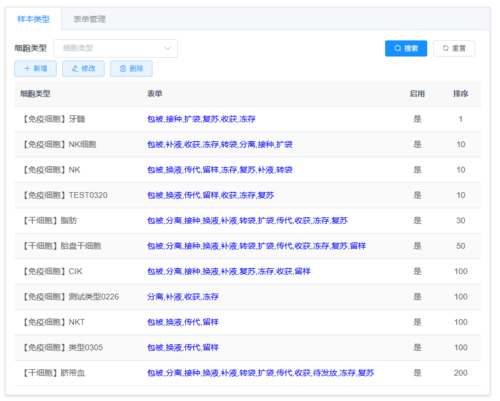This screenshot has width=500, height=401.
Task: Select the 【免疫细胞】NKT table row
Action: (247, 322)
